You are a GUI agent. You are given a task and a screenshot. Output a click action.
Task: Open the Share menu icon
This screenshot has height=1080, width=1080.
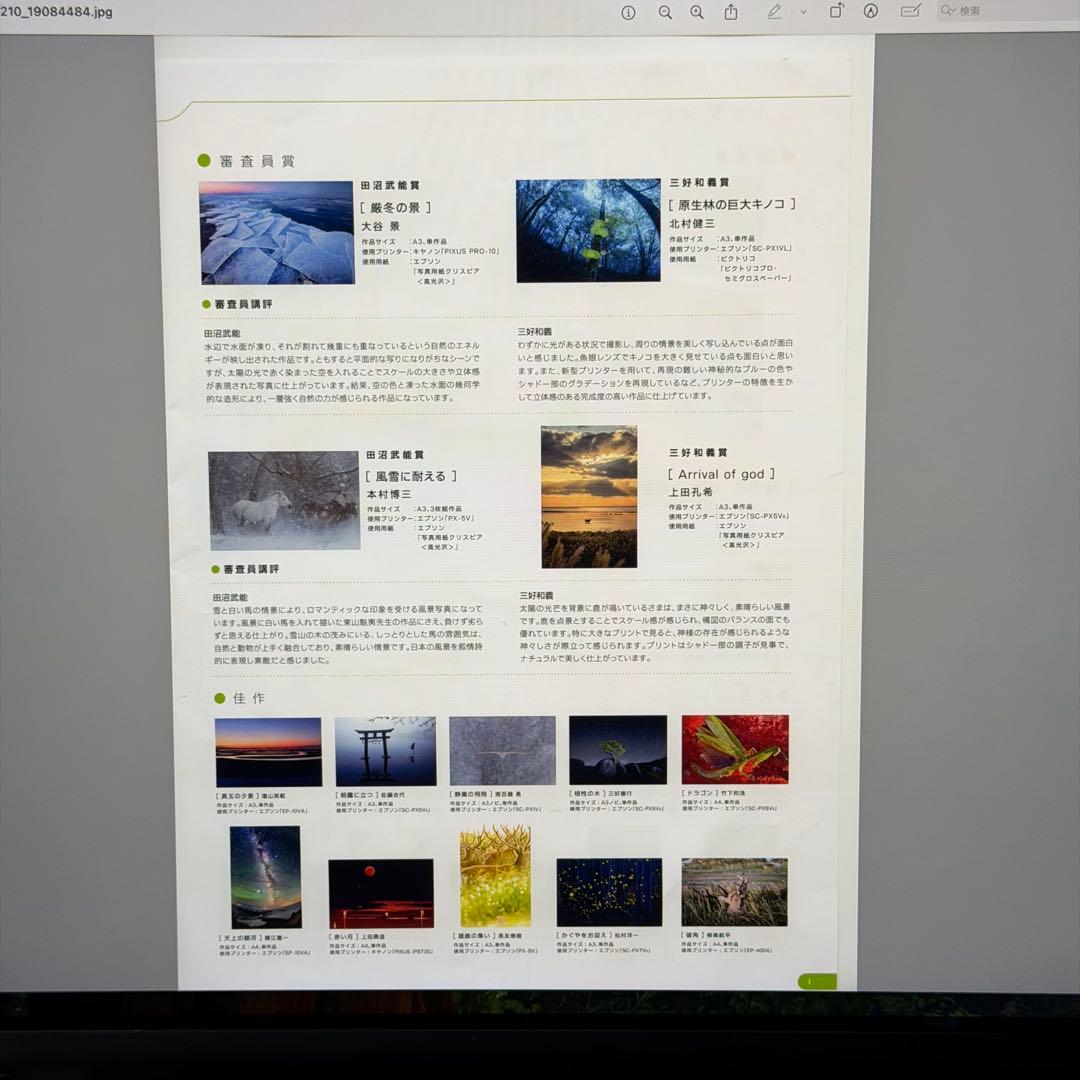click(x=731, y=12)
